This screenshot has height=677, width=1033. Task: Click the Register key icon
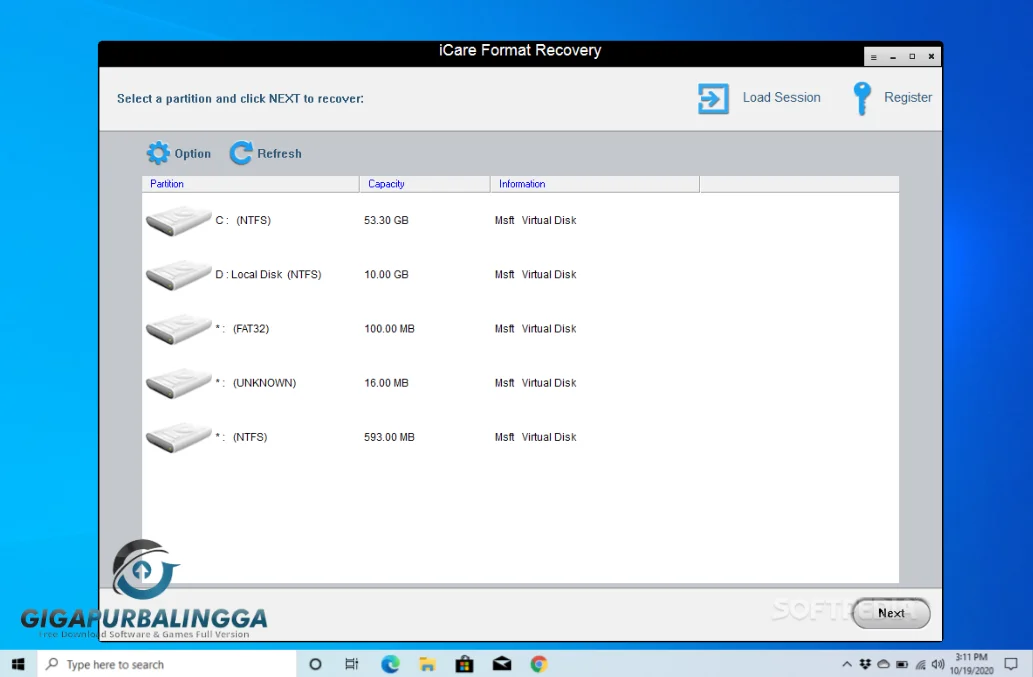(861, 98)
